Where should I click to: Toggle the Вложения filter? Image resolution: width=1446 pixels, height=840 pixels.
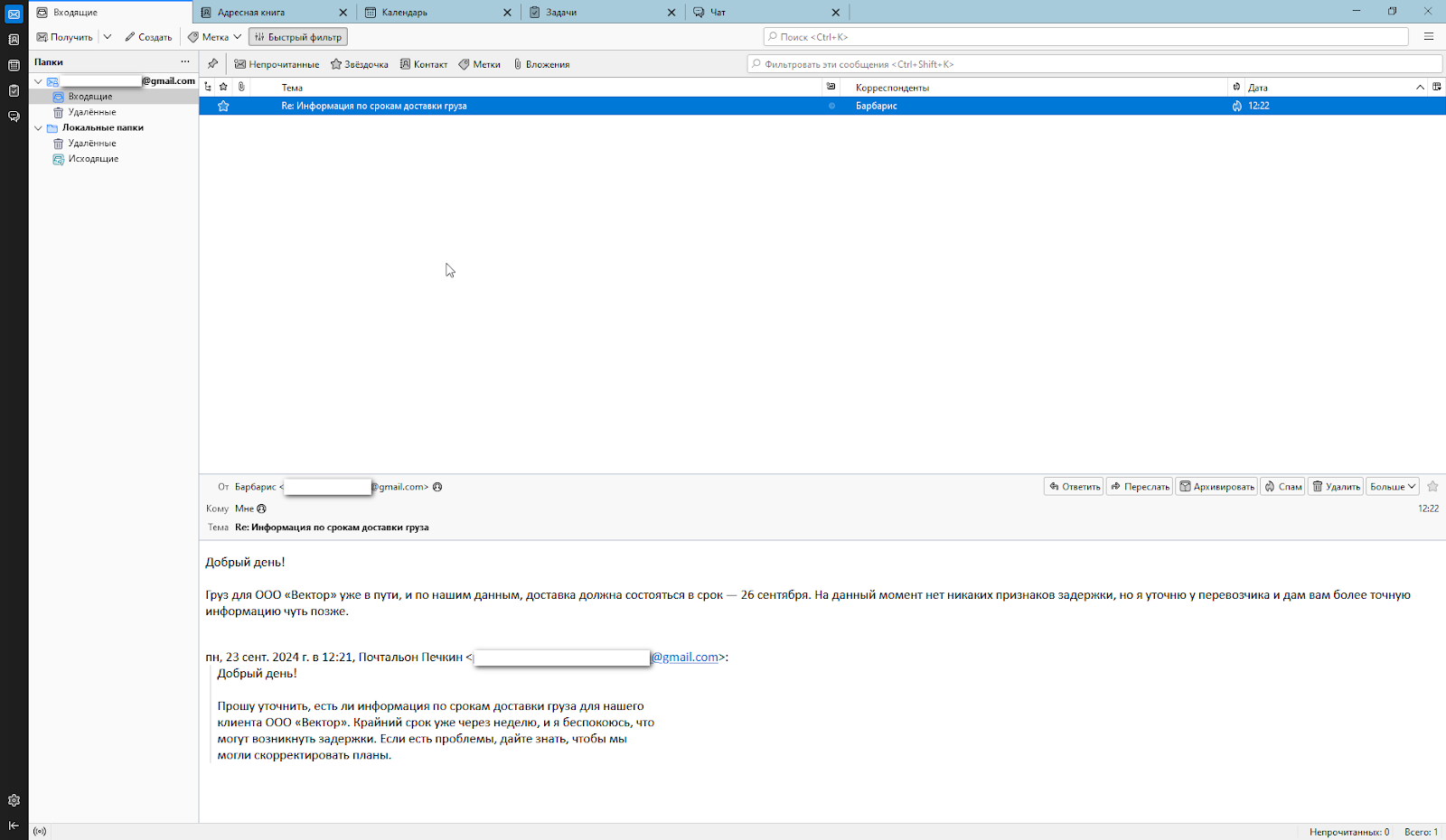(x=541, y=64)
